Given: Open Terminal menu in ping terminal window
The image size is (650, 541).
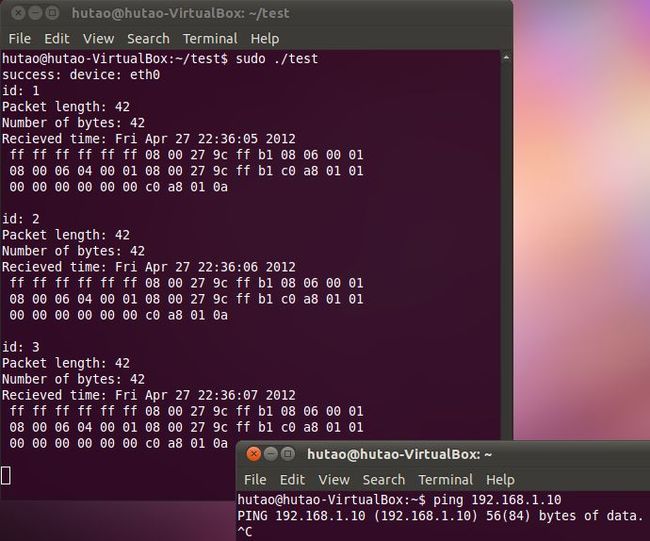Looking at the screenshot, I should click(x=445, y=480).
